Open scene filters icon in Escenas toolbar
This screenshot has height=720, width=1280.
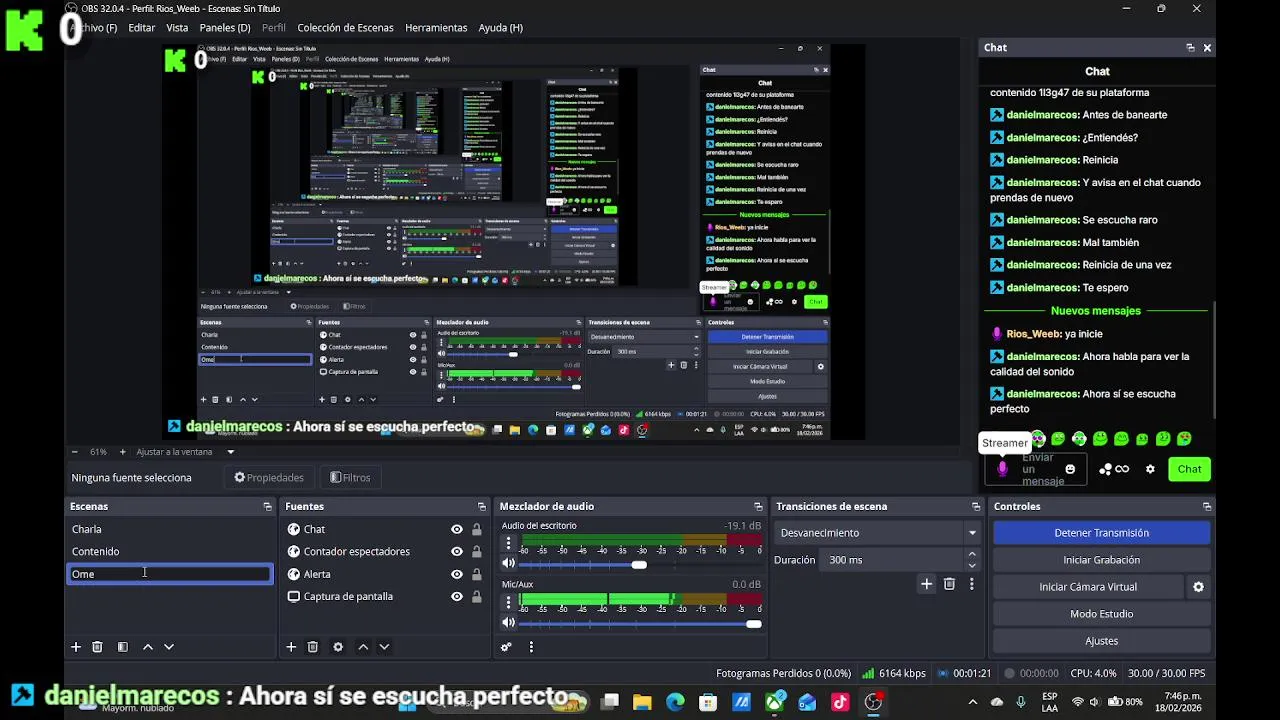point(122,647)
